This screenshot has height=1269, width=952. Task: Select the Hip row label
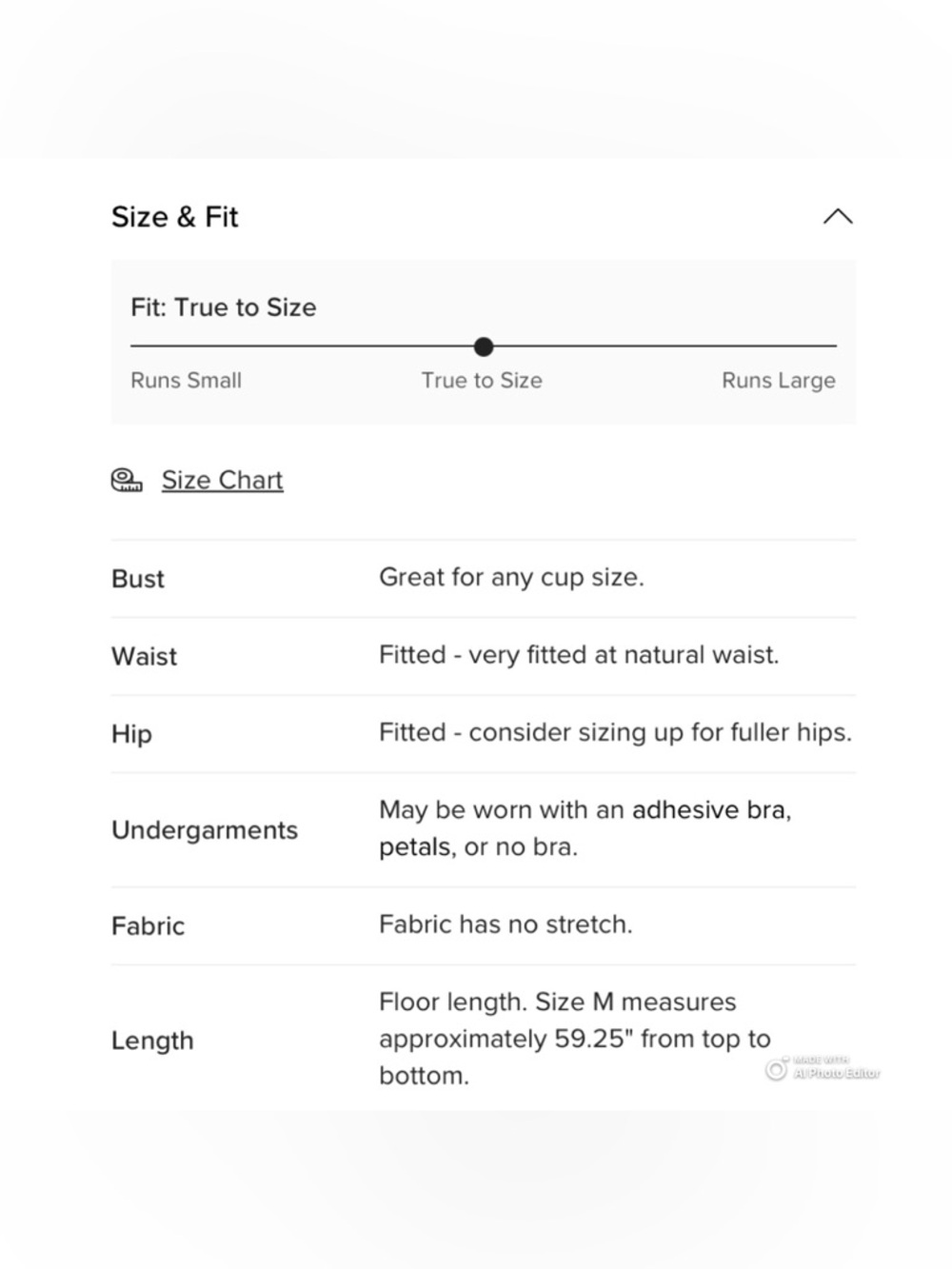(131, 734)
